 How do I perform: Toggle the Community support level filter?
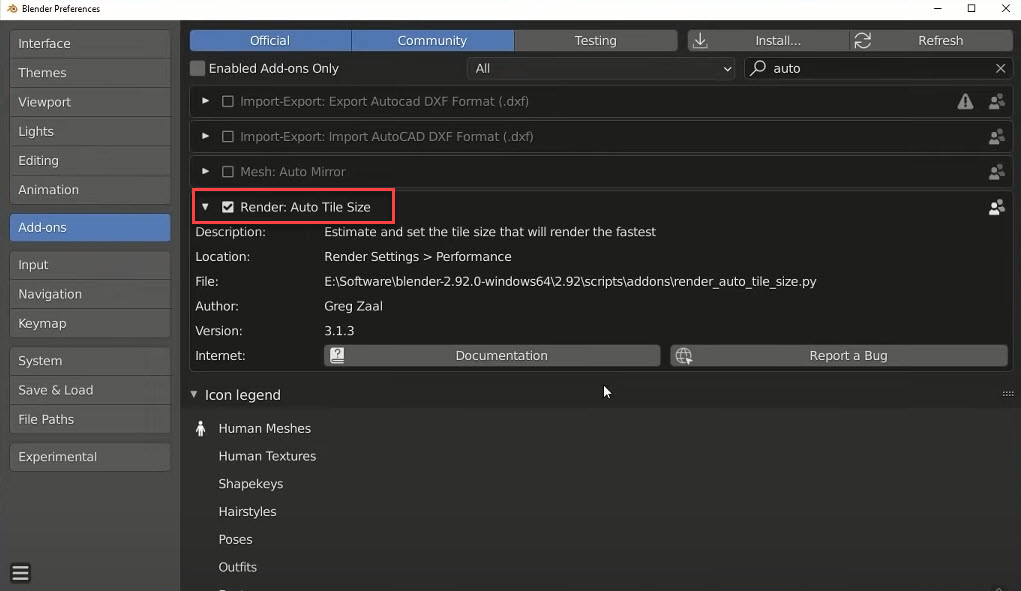[432, 40]
